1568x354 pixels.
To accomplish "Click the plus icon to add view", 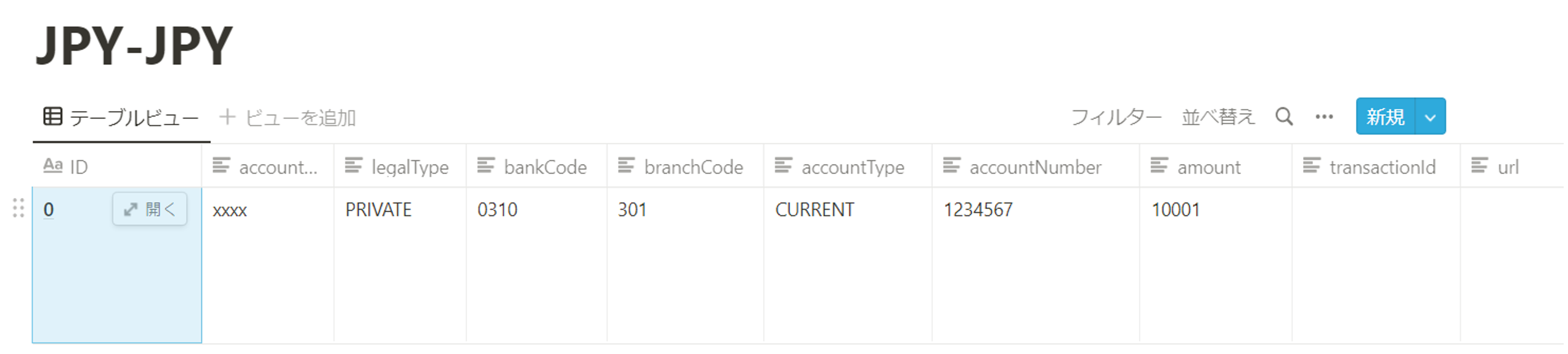I will click(x=227, y=117).
